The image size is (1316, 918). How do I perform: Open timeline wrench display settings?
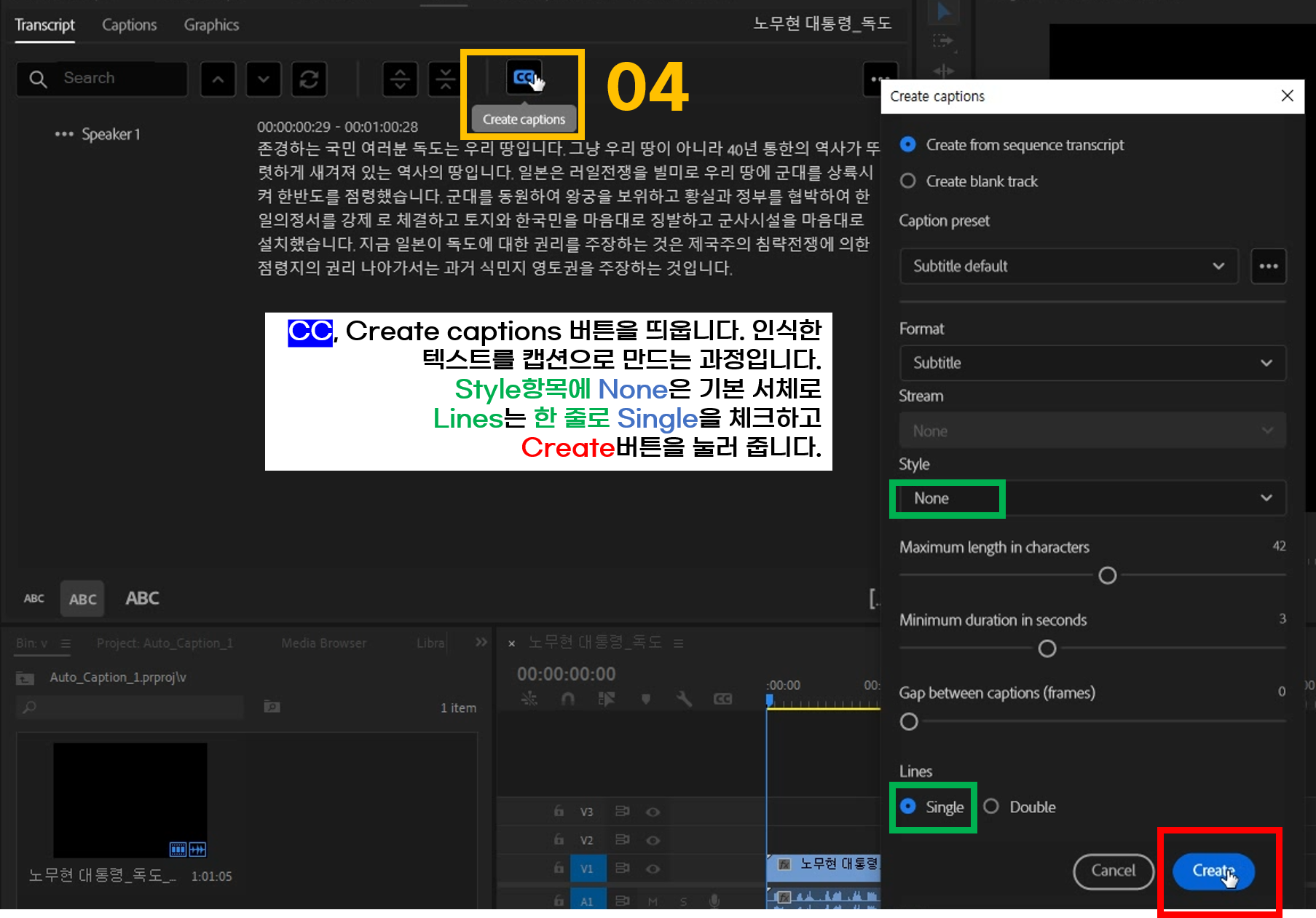click(684, 699)
